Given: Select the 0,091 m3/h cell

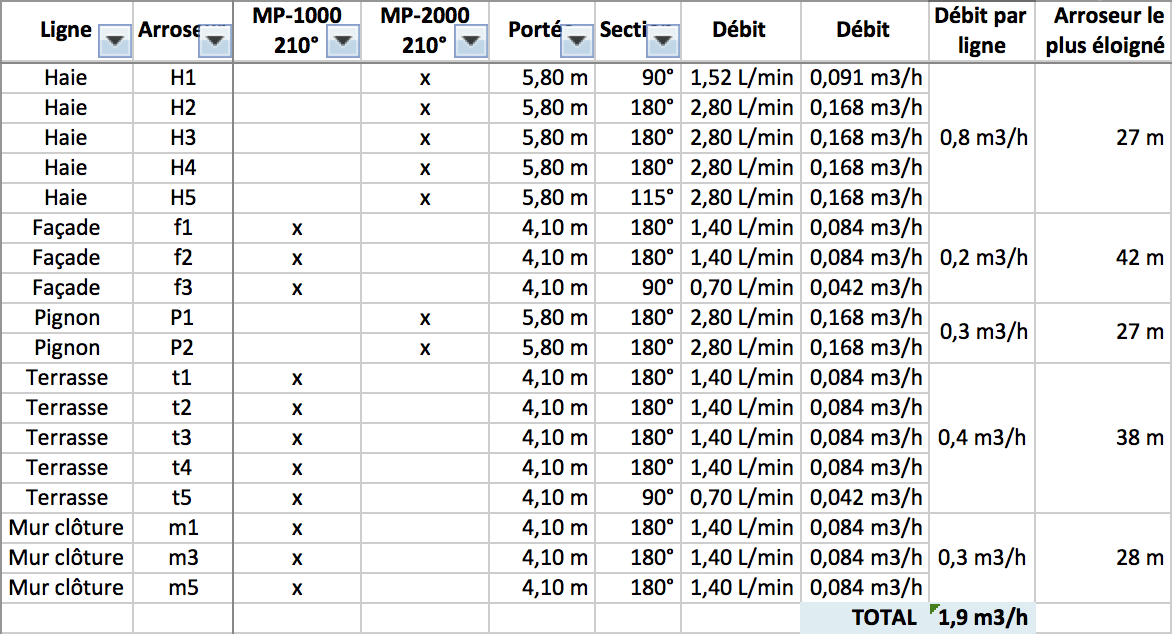Looking at the screenshot, I should coord(865,78).
